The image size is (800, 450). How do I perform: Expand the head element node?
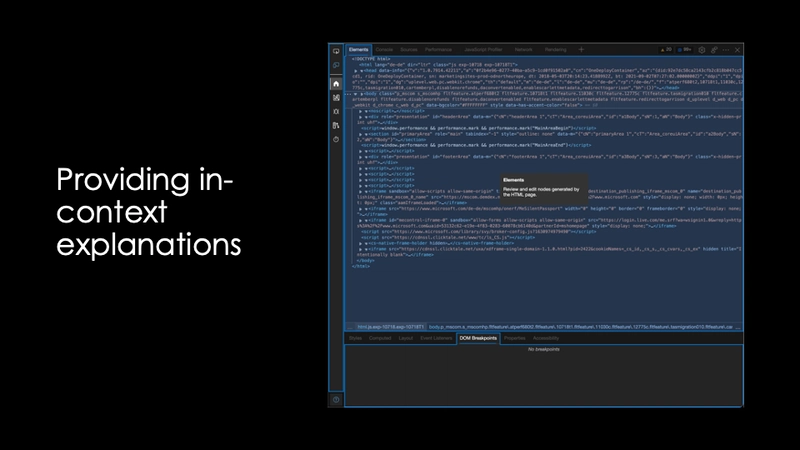coord(356,71)
